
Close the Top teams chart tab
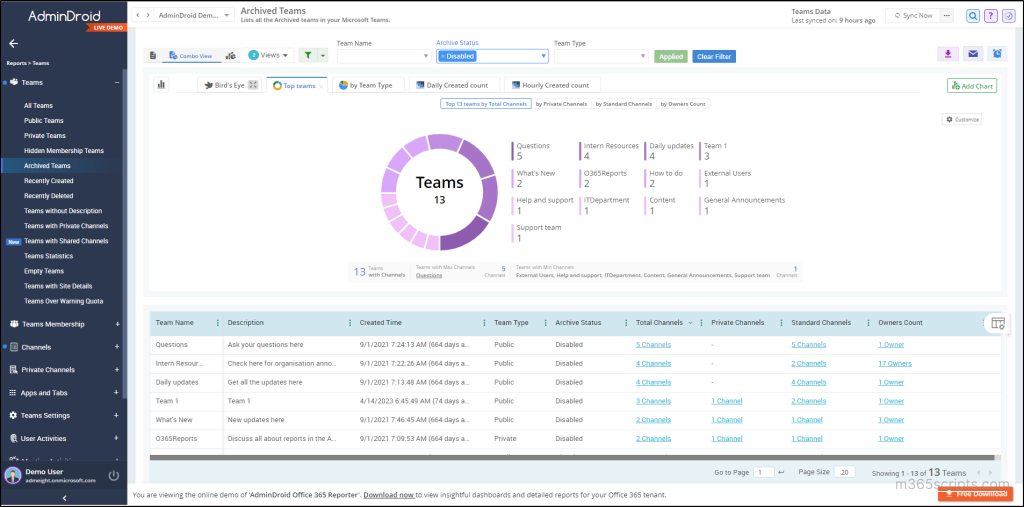coord(321,86)
